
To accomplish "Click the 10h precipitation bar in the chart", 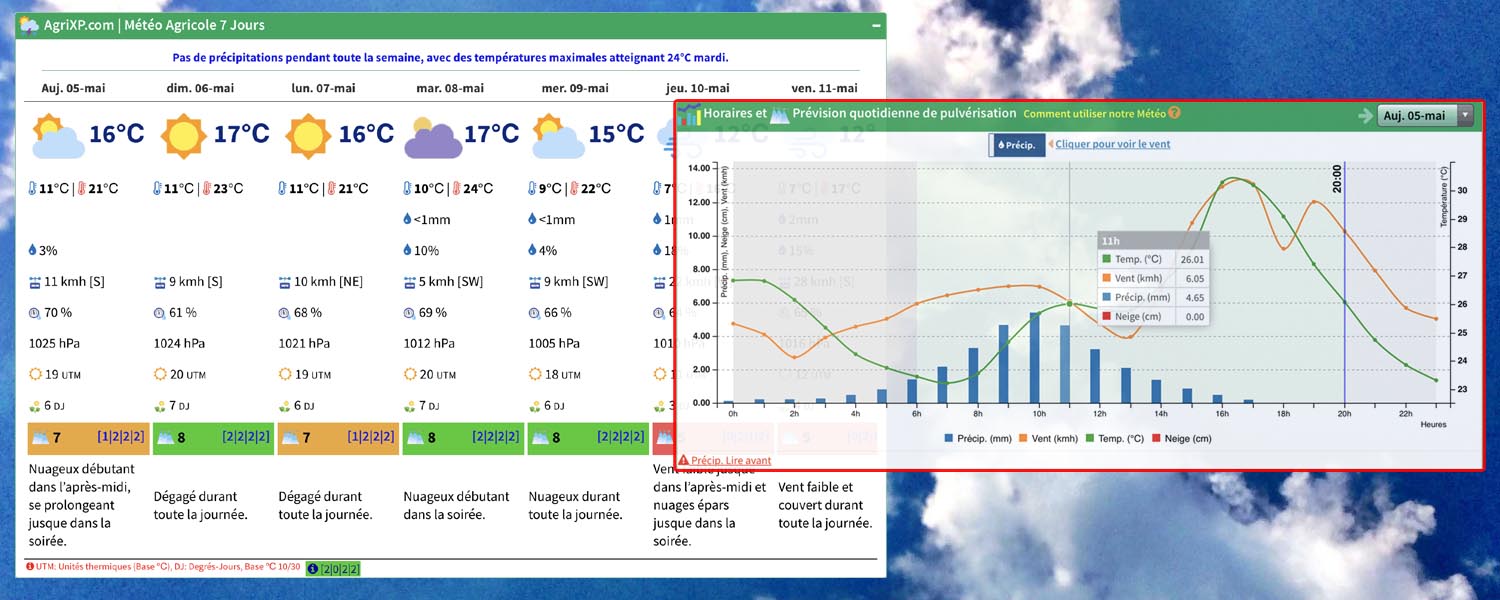I will (x=1035, y=358).
